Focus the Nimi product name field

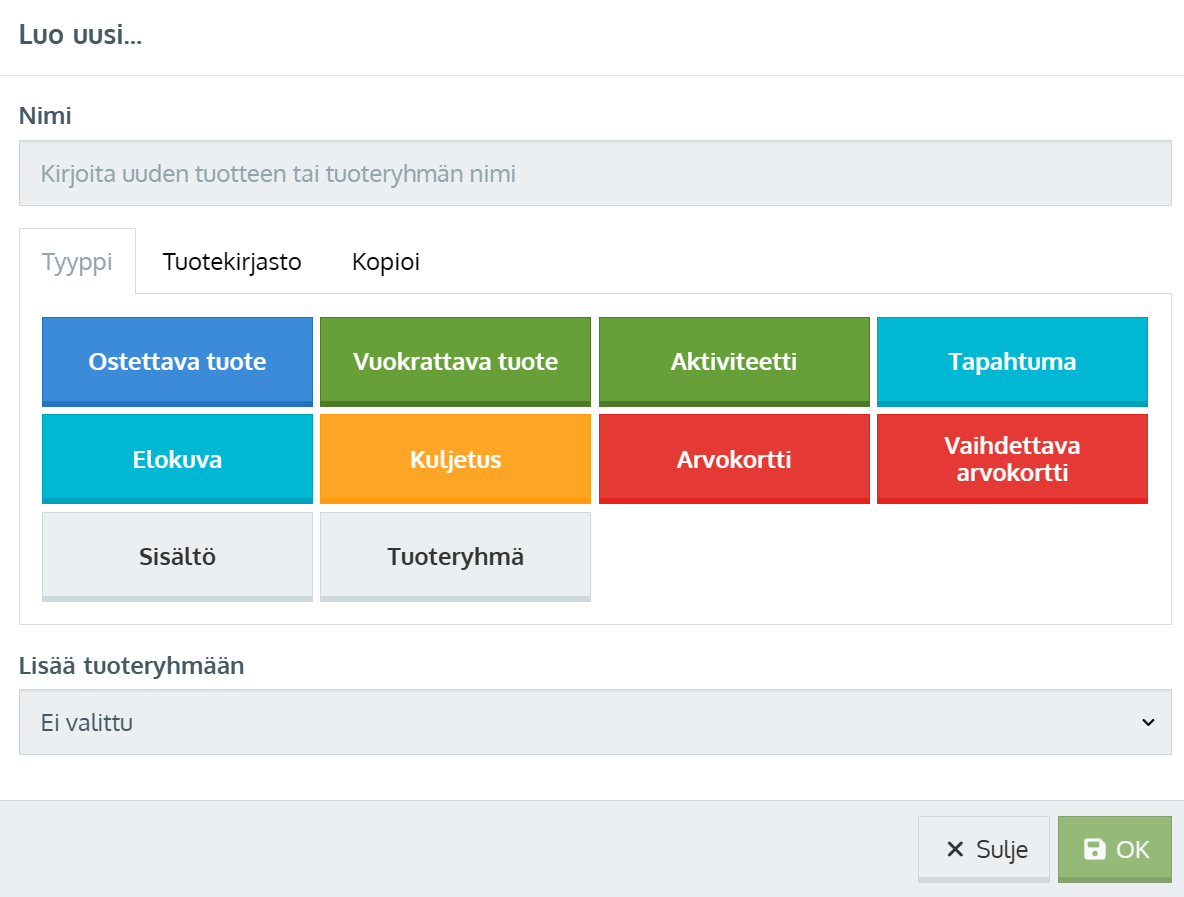(x=595, y=174)
